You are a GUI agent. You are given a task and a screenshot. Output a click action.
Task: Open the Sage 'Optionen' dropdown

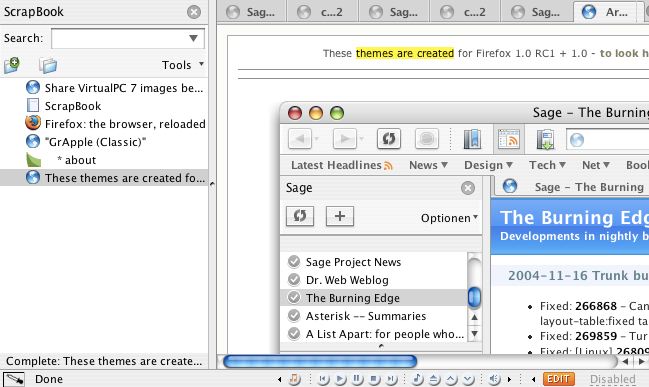coord(449,218)
